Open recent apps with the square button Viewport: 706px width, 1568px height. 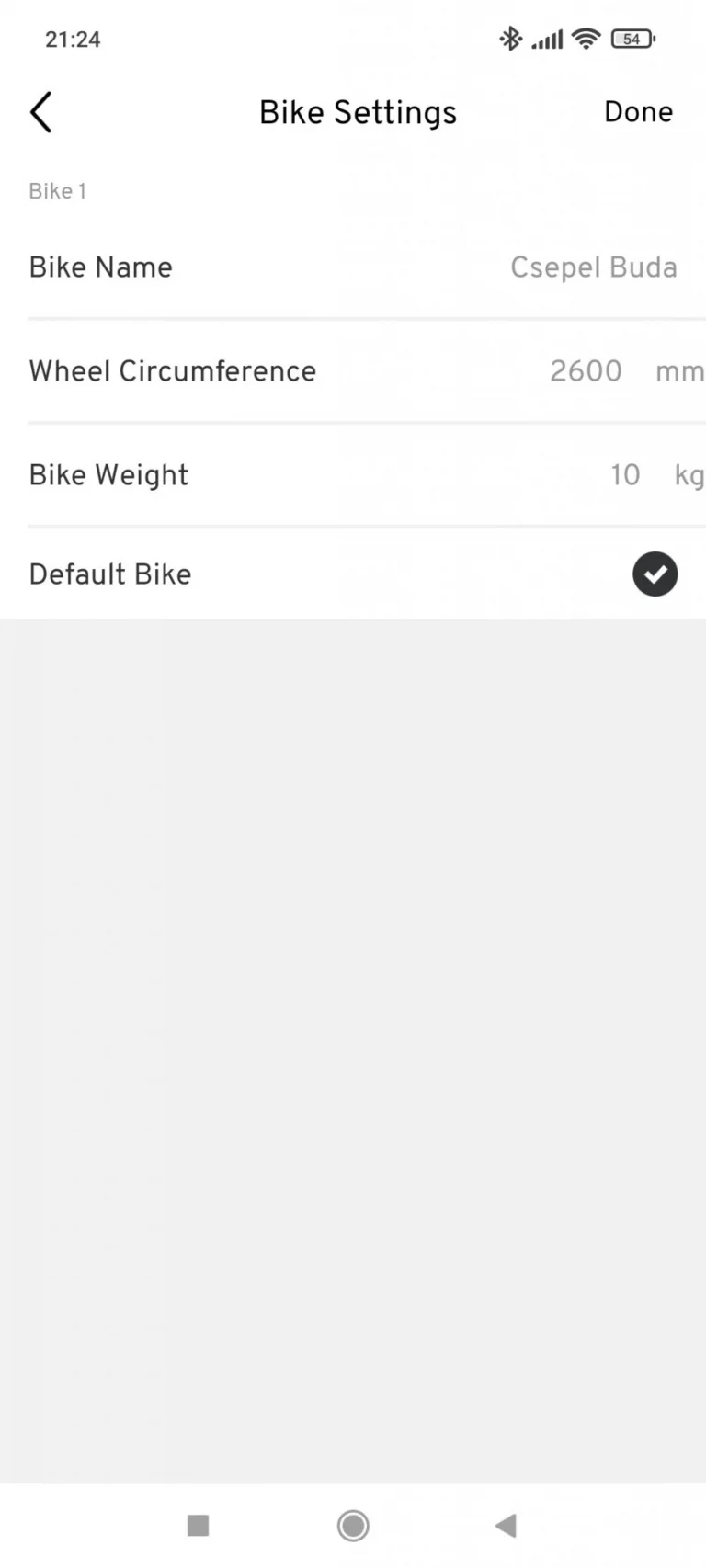point(198,1526)
